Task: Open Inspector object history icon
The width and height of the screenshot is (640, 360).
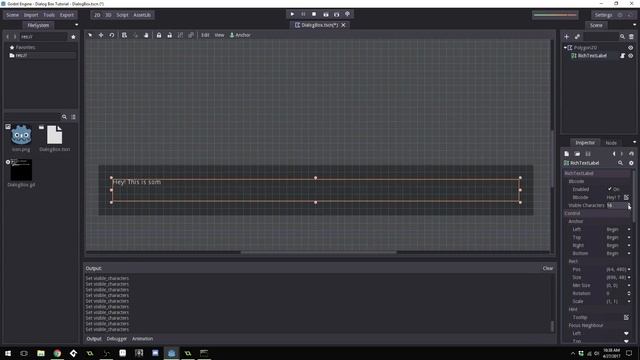Action: point(631,154)
